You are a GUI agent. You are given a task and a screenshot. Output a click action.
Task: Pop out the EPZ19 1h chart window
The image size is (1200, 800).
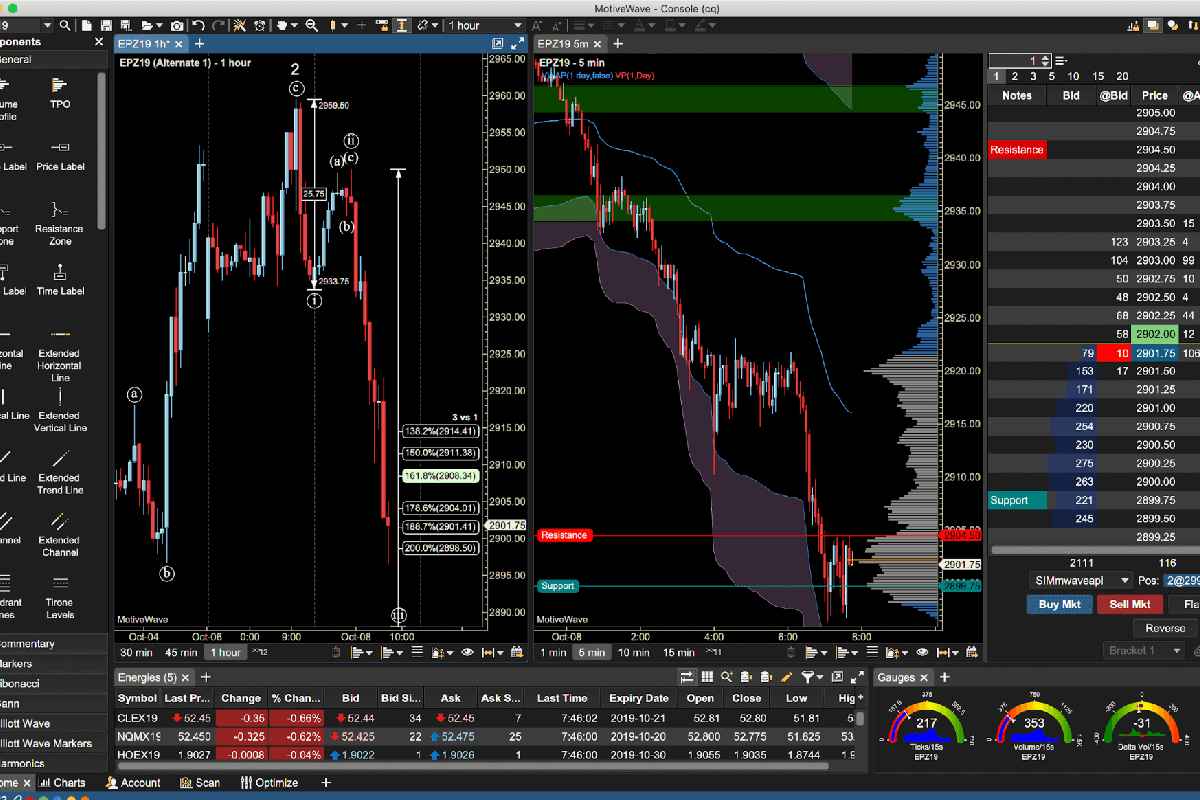coord(497,43)
